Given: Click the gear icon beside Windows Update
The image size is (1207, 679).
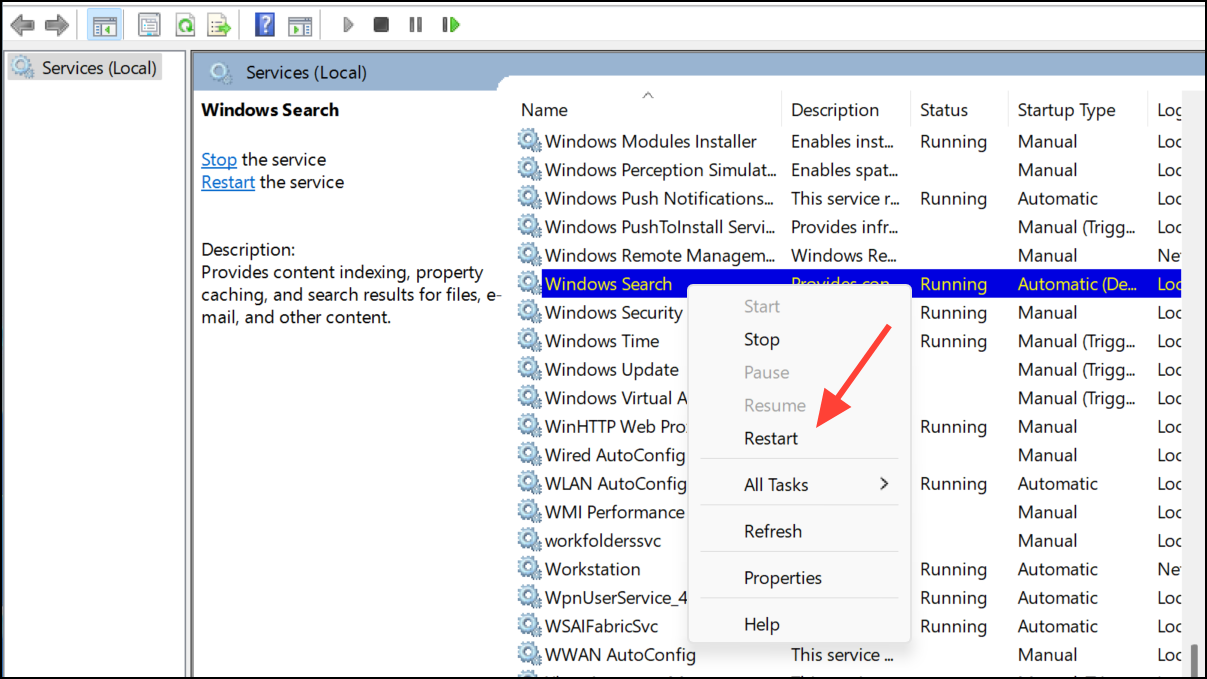Looking at the screenshot, I should point(529,369).
